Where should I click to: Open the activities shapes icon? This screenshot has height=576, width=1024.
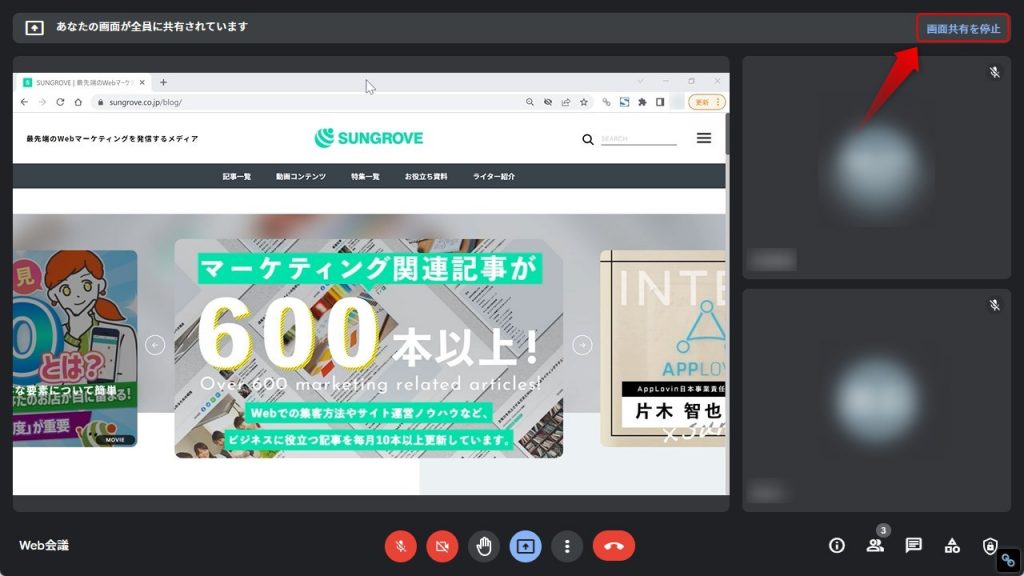tap(952, 545)
